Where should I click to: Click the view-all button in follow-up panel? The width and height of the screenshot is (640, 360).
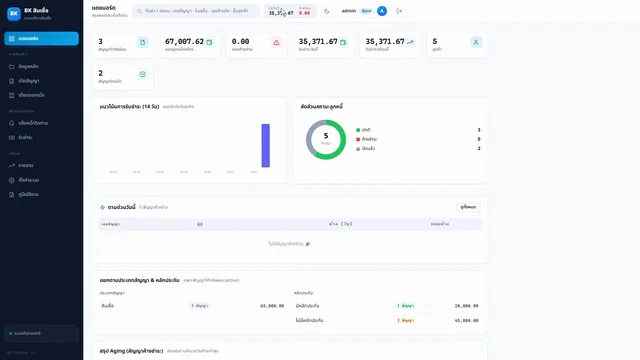tap(468, 207)
